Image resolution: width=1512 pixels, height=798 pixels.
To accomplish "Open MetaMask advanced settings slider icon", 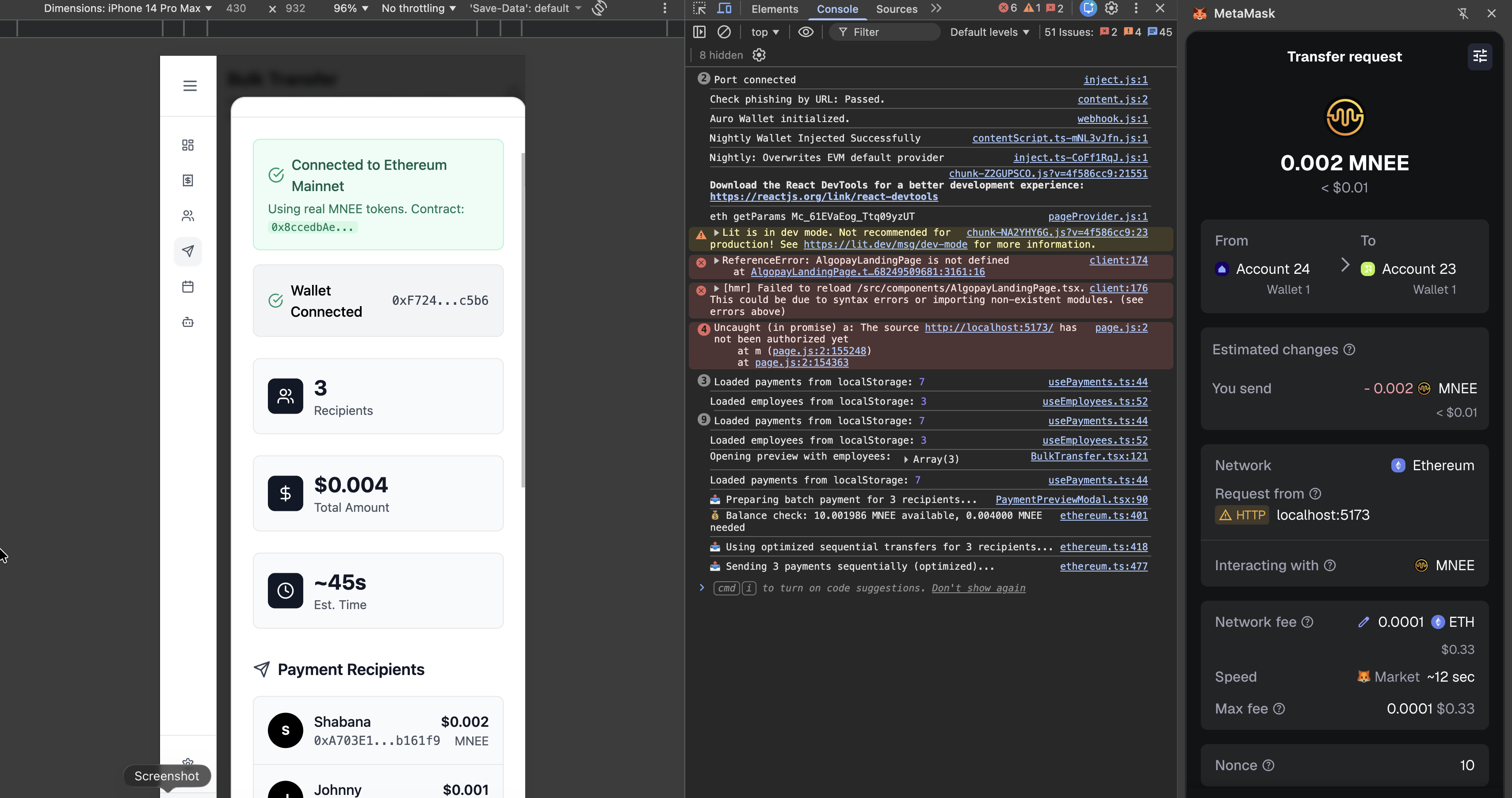I will pos(1480,56).
